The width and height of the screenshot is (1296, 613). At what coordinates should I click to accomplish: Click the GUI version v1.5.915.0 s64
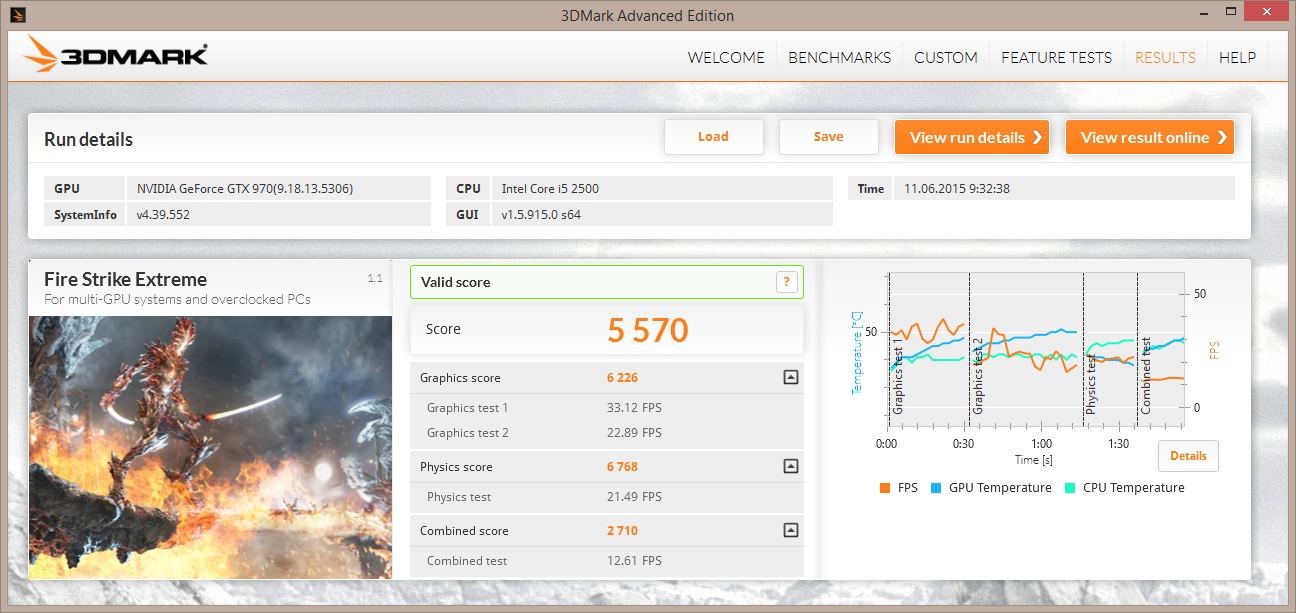coord(663,214)
